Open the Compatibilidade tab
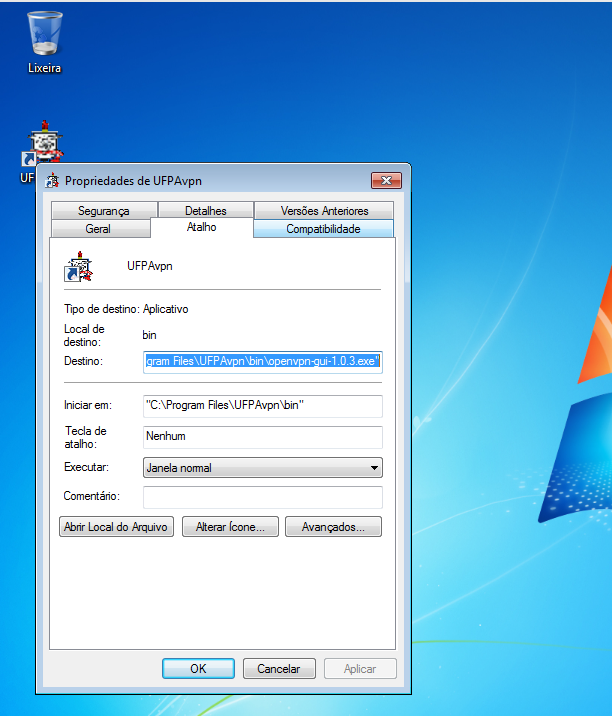 coord(323,228)
